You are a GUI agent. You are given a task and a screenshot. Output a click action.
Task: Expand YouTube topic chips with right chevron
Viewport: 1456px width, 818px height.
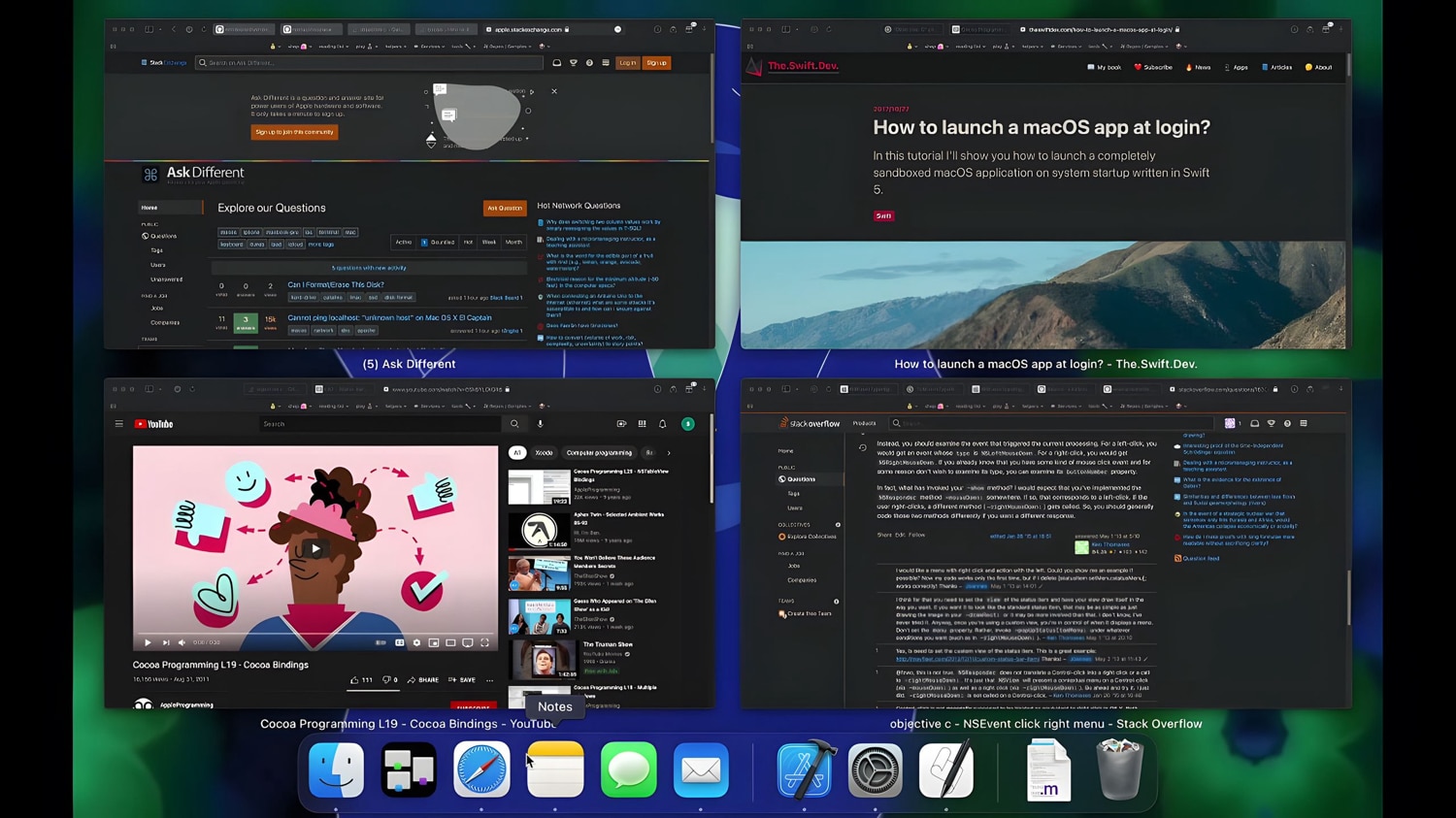click(x=669, y=452)
